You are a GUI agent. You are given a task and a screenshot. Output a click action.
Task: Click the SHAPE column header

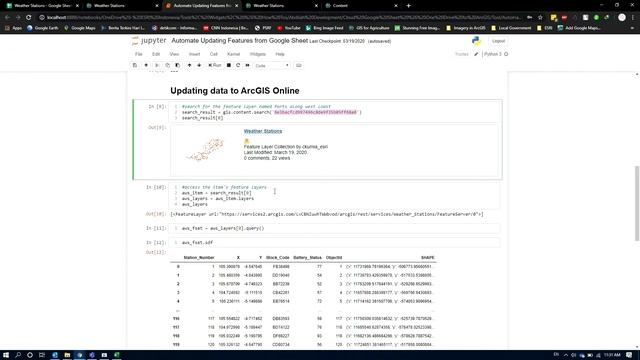click(x=427, y=258)
